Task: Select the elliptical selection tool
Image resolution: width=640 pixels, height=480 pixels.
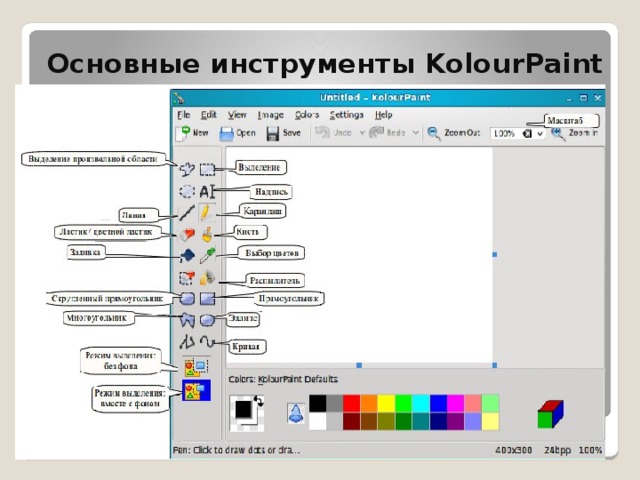Action: pyautogui.click(x=187, y=191)
